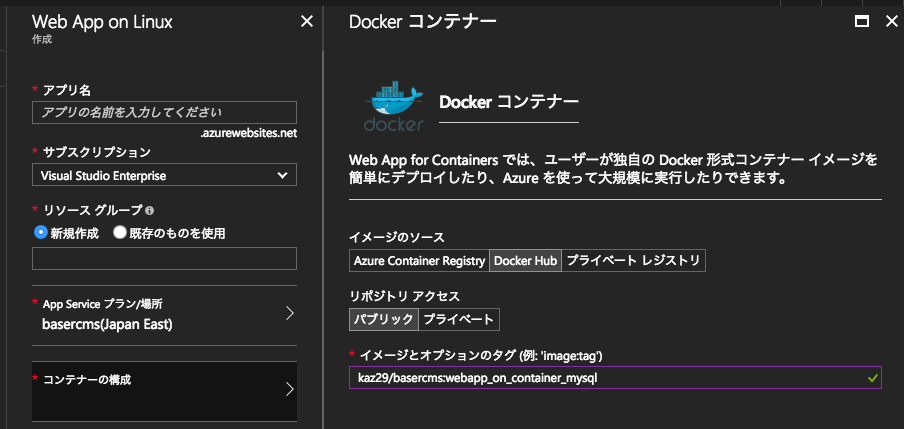Click the .azurewebsites.net suffix text
Screen dimensions: 904x429
tap(249, 134)
